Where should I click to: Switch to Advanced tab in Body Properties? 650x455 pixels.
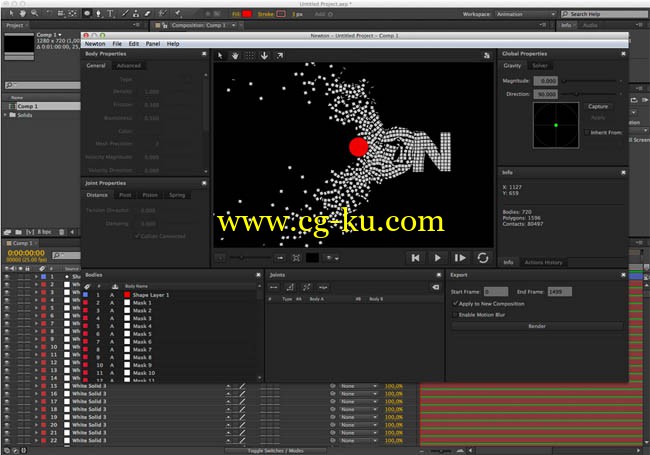tap(129, 65)
